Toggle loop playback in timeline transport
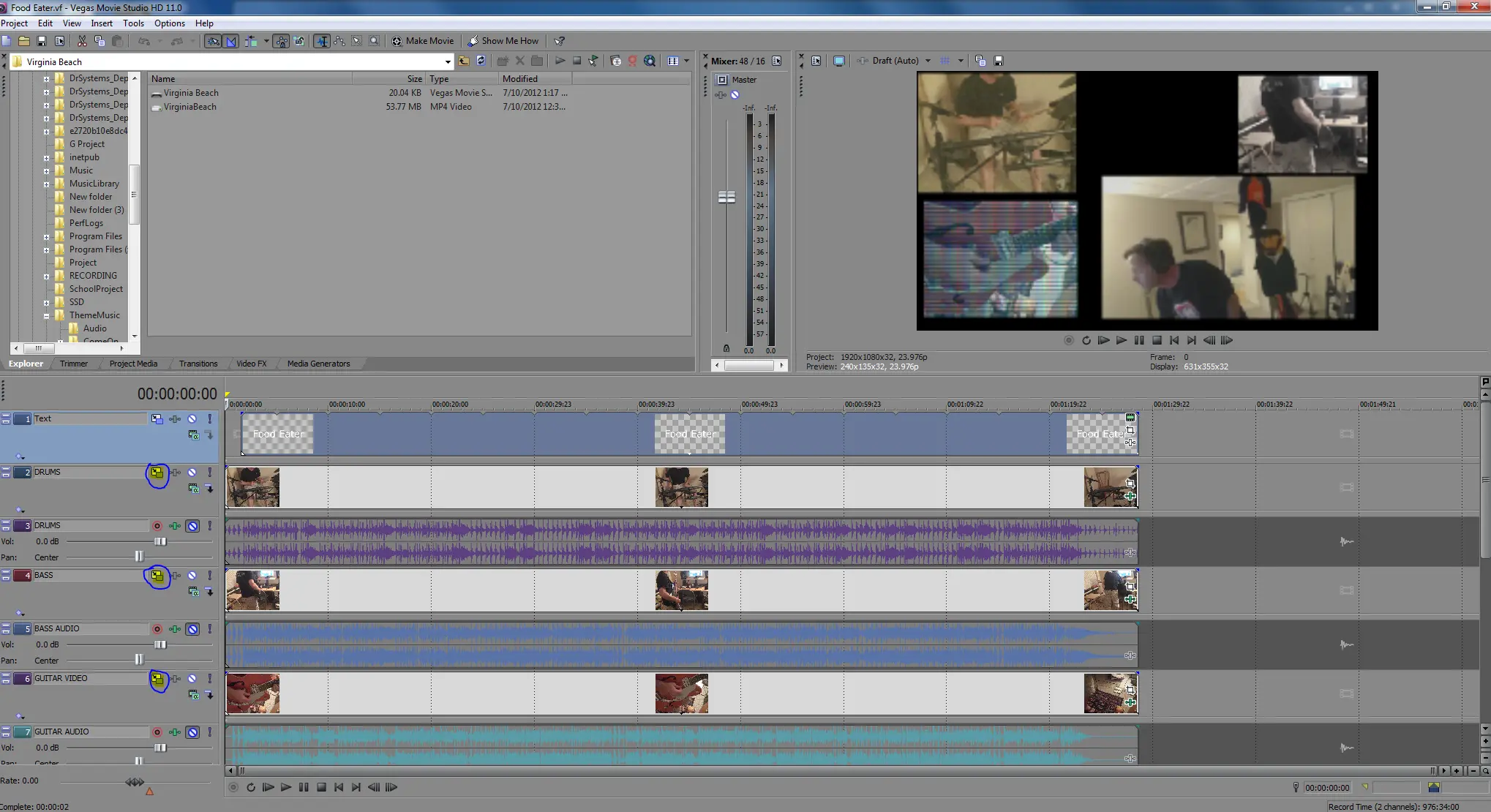This screenshot has height=812, width=1491. click(x=251, y=787)
